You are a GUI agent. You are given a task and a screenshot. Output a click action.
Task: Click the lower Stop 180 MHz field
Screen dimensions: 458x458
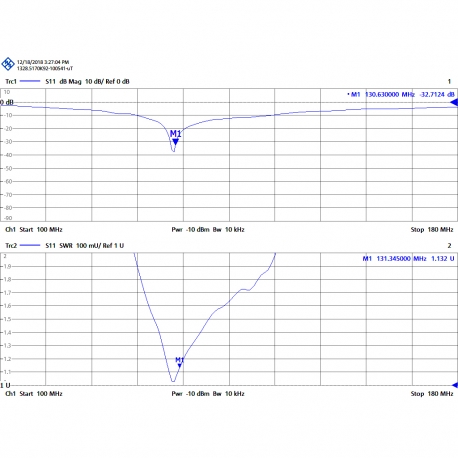(x=432, y=393)
